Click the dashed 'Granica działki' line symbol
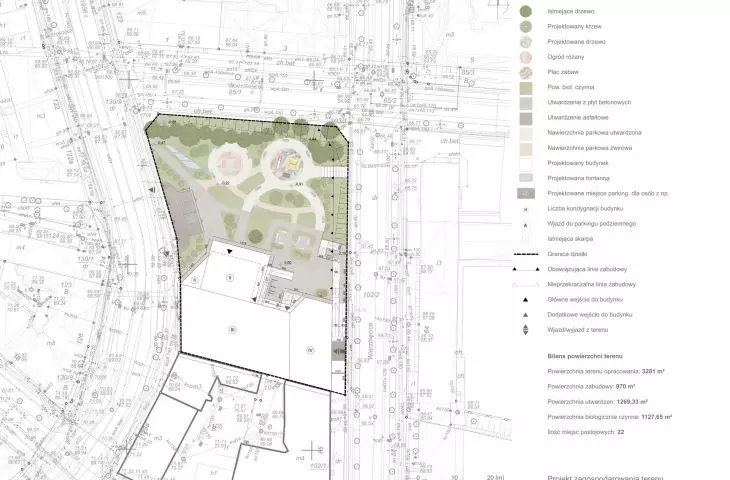The height and width of the screenshot is (480, 730). tap(526, 254)
